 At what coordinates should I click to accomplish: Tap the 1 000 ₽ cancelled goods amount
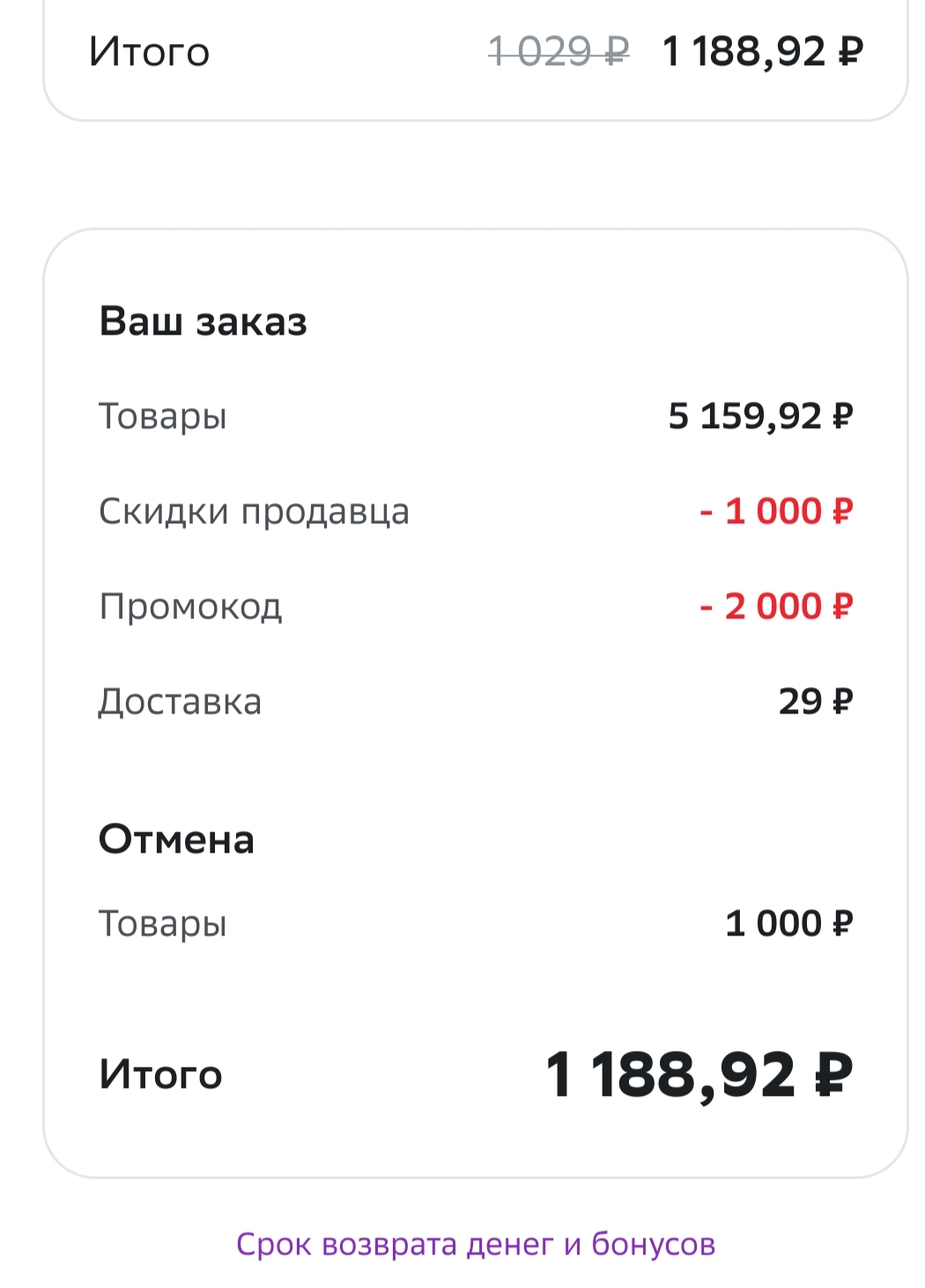[789, 923]
